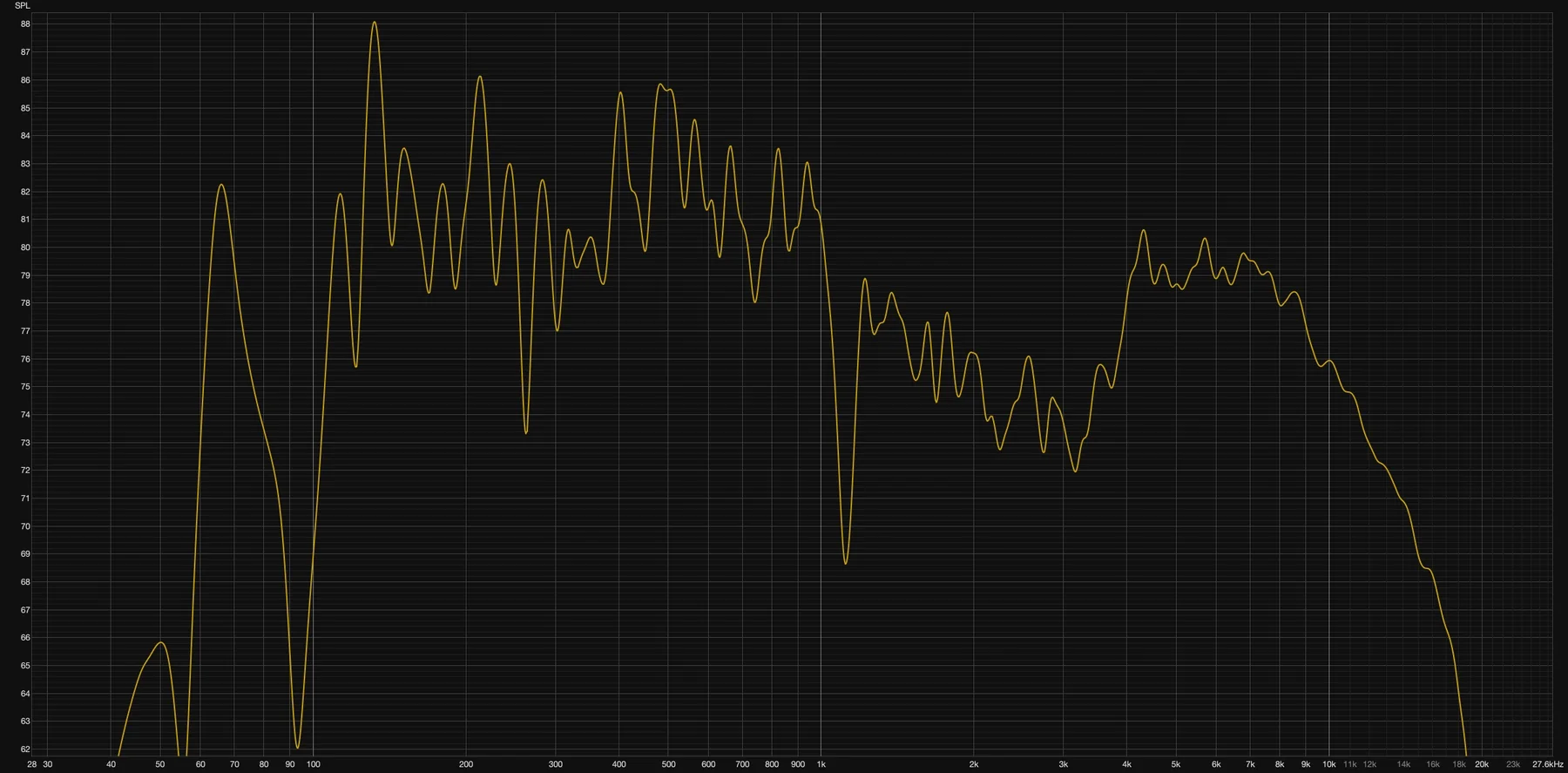Viewport: 1568px width, 773px height.
Task: Select the 88 value on the SPL axis
Action: tap(25, 24)
